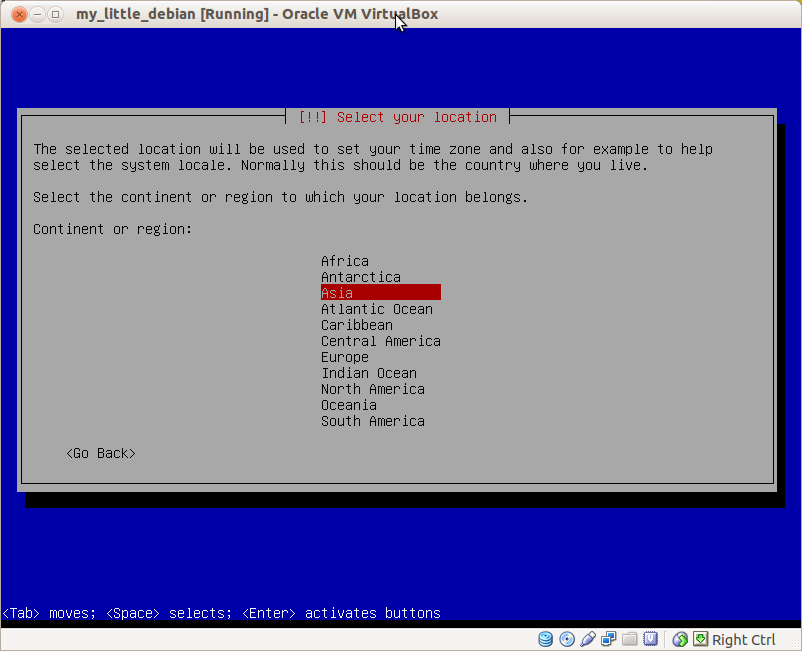This screenshot has width=802, height=651.
Task: Click the USB devices icon
Action: pos(588,639)
